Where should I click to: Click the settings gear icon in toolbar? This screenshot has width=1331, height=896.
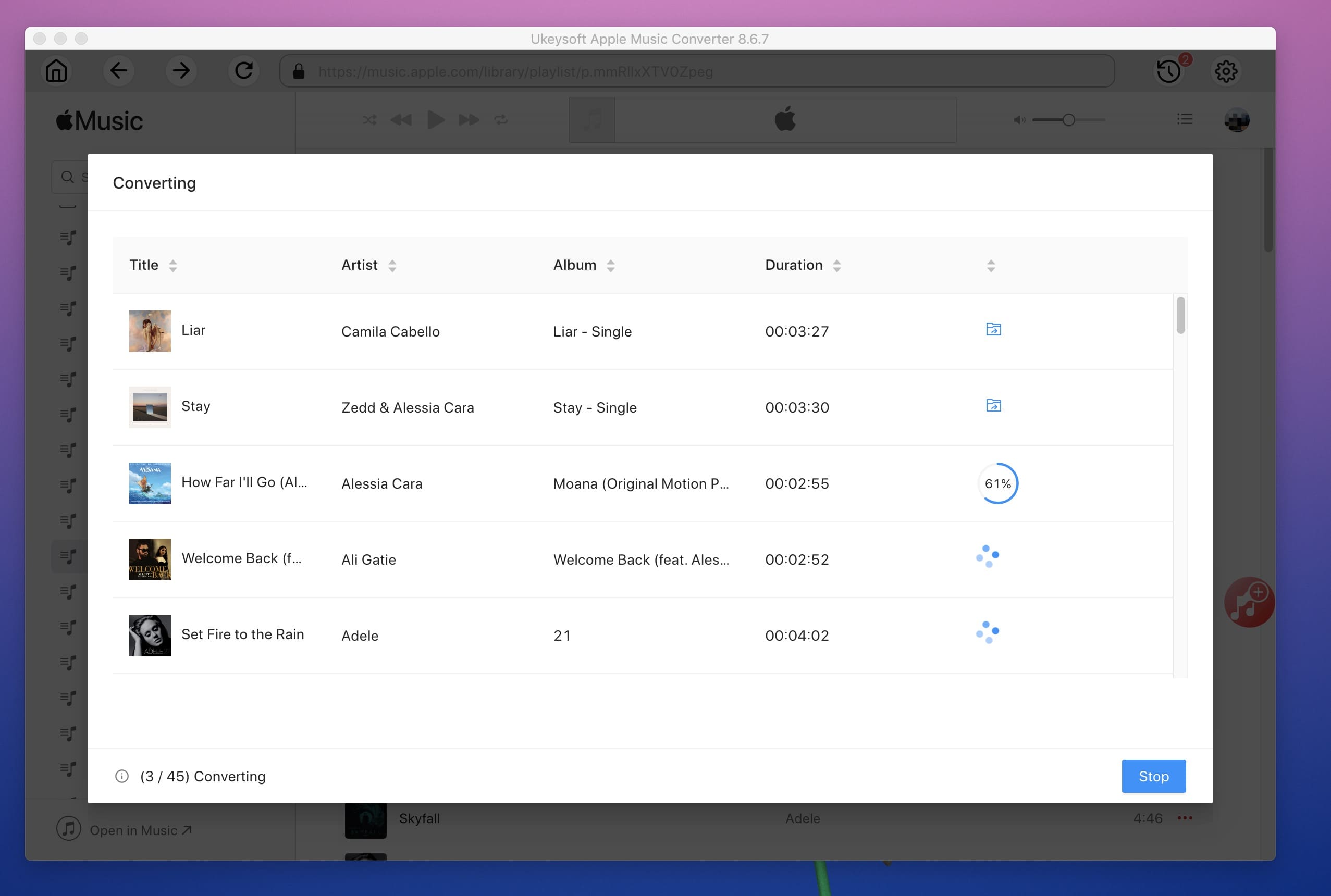[x=1225, y=71]
